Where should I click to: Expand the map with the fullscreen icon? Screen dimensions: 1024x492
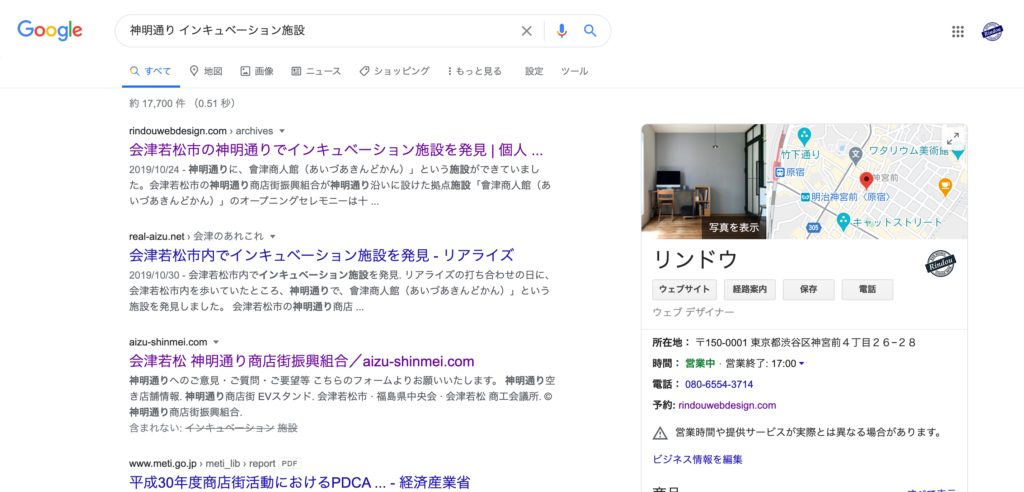point(952,139)
